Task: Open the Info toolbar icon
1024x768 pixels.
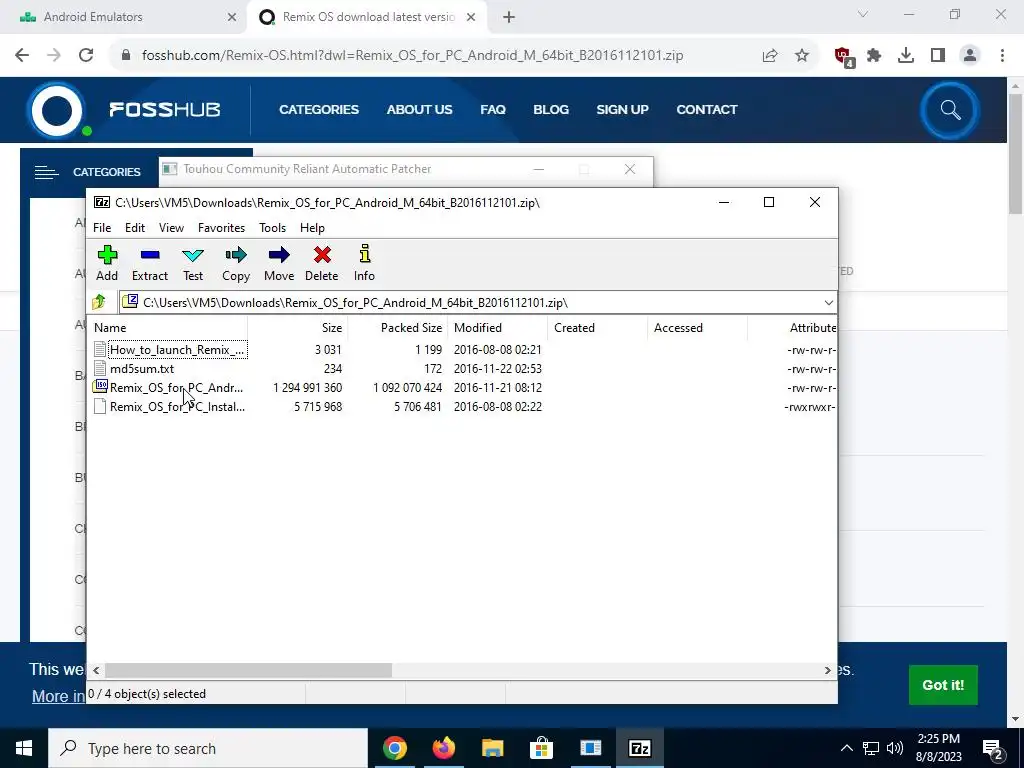Action: click(x=364, y=263)
